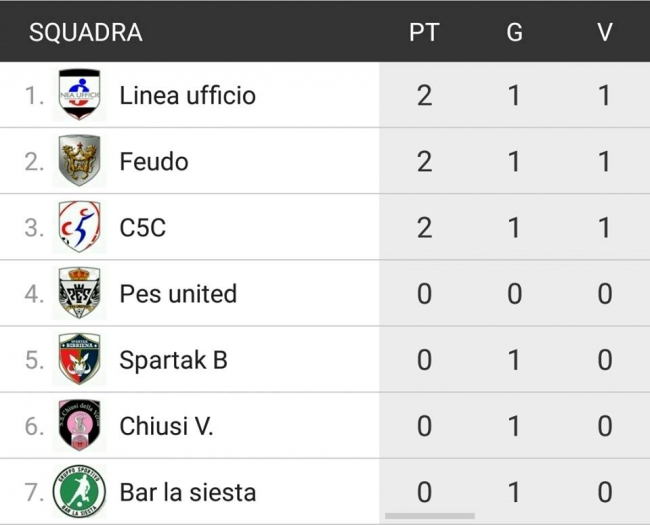Image resolution: width=650 pixels, height=525 pixels.
Task: Select the C5C team logo
Action: (x=79, y=227)
